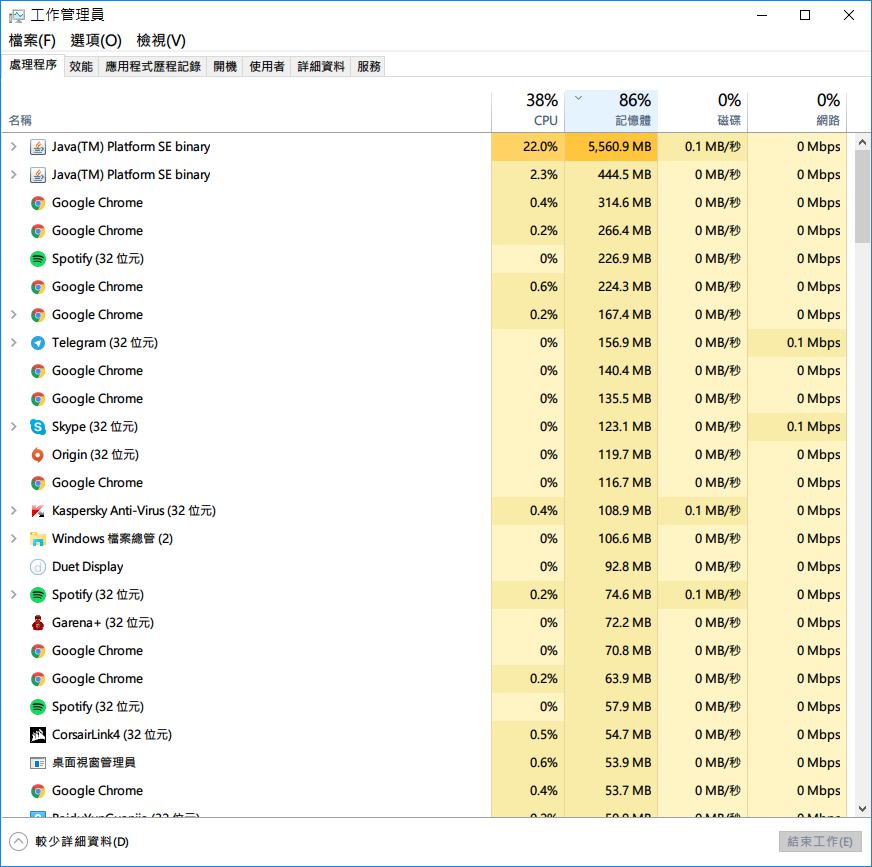Click the Garena+ app icon
The height and width of the screenshot is (867, 872).
coord(38,622)
